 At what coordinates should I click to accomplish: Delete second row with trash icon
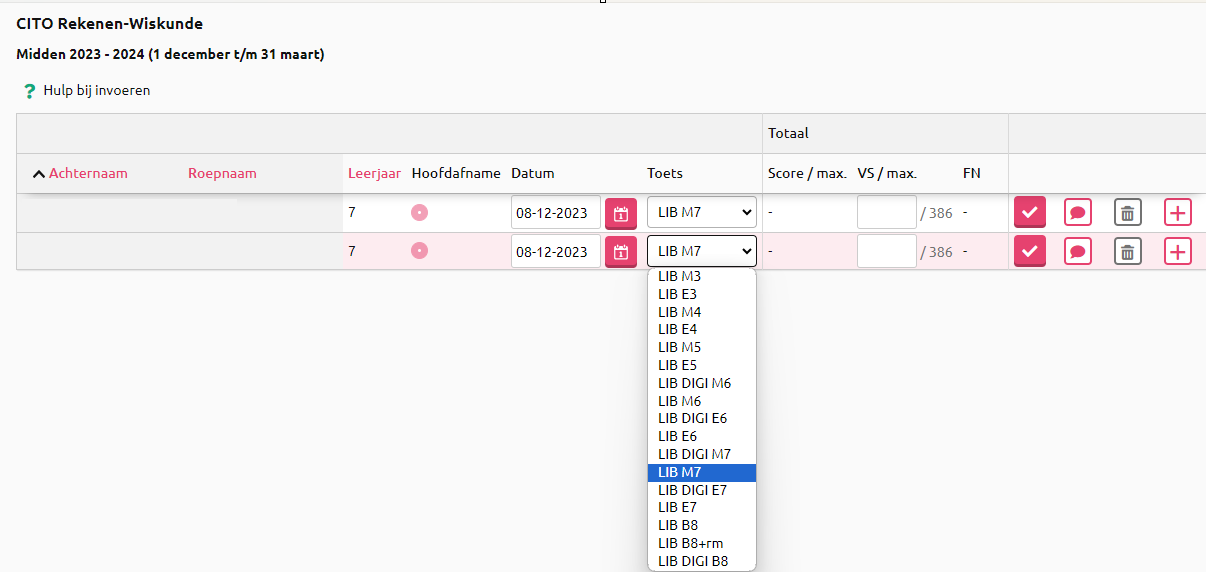coord(1128,251)
